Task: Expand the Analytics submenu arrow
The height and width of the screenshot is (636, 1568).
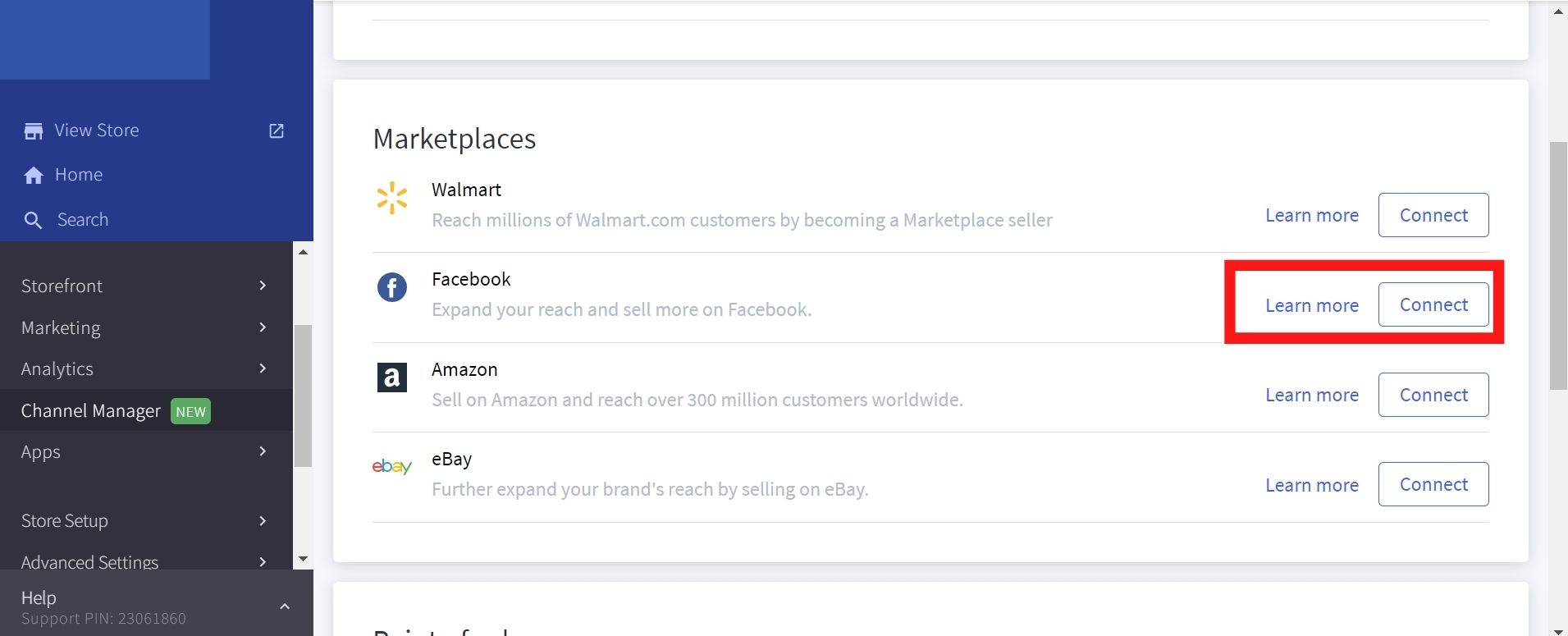Action: click(x=263, y=368)
